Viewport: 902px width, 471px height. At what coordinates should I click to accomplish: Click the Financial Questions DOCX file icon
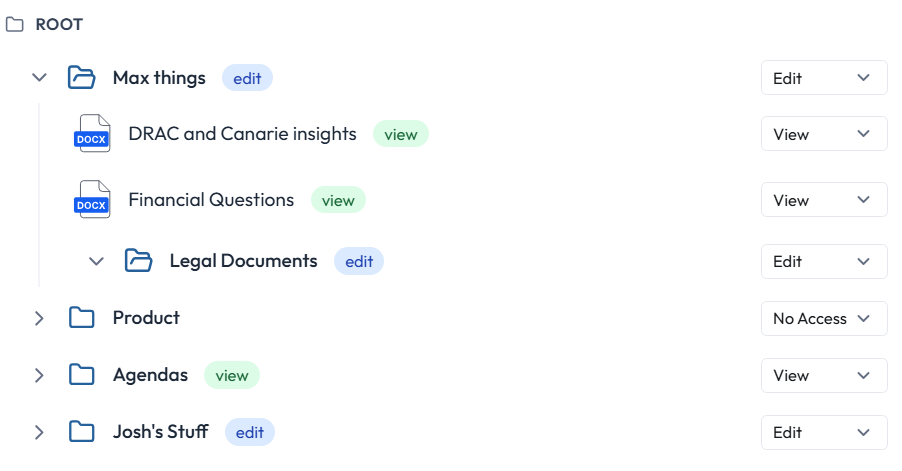point(93,200)
